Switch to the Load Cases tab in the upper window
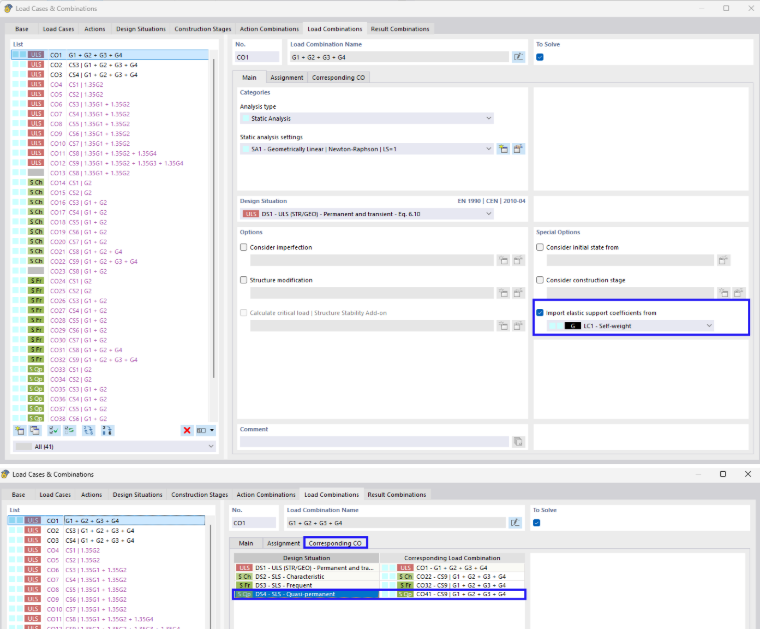 (x=58, y=29)
